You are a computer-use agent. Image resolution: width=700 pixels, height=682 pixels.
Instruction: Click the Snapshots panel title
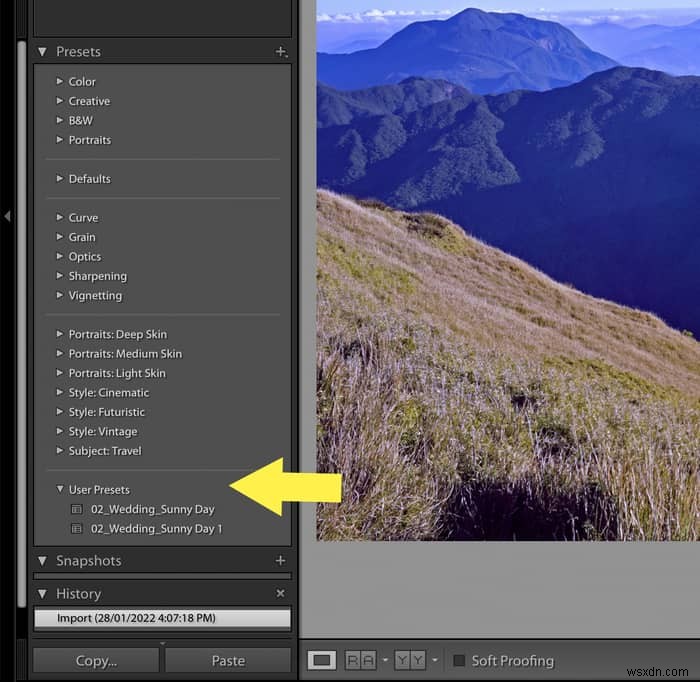[88, 561]
